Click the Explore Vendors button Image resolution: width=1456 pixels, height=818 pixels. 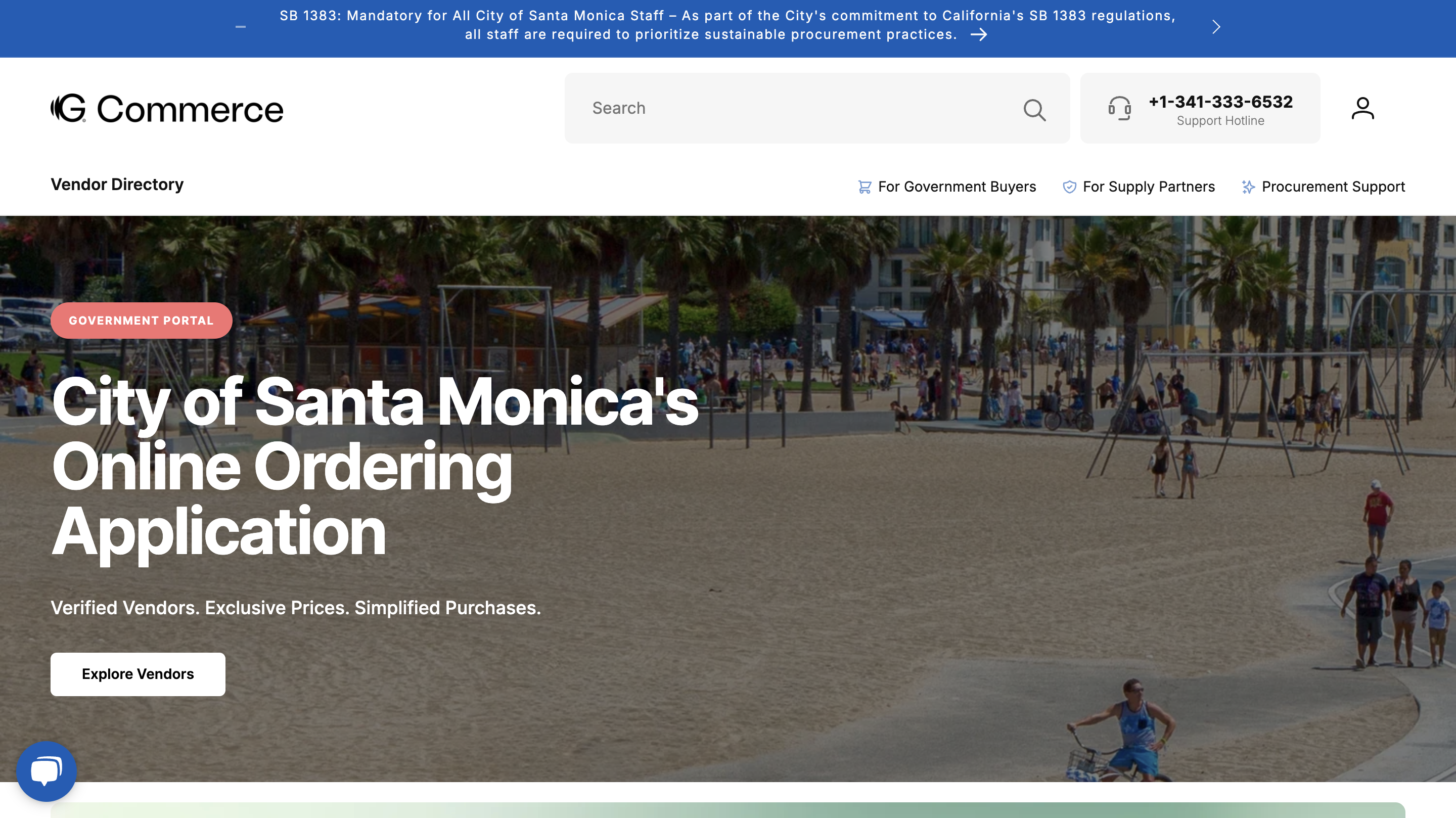(x=138, y=674)
